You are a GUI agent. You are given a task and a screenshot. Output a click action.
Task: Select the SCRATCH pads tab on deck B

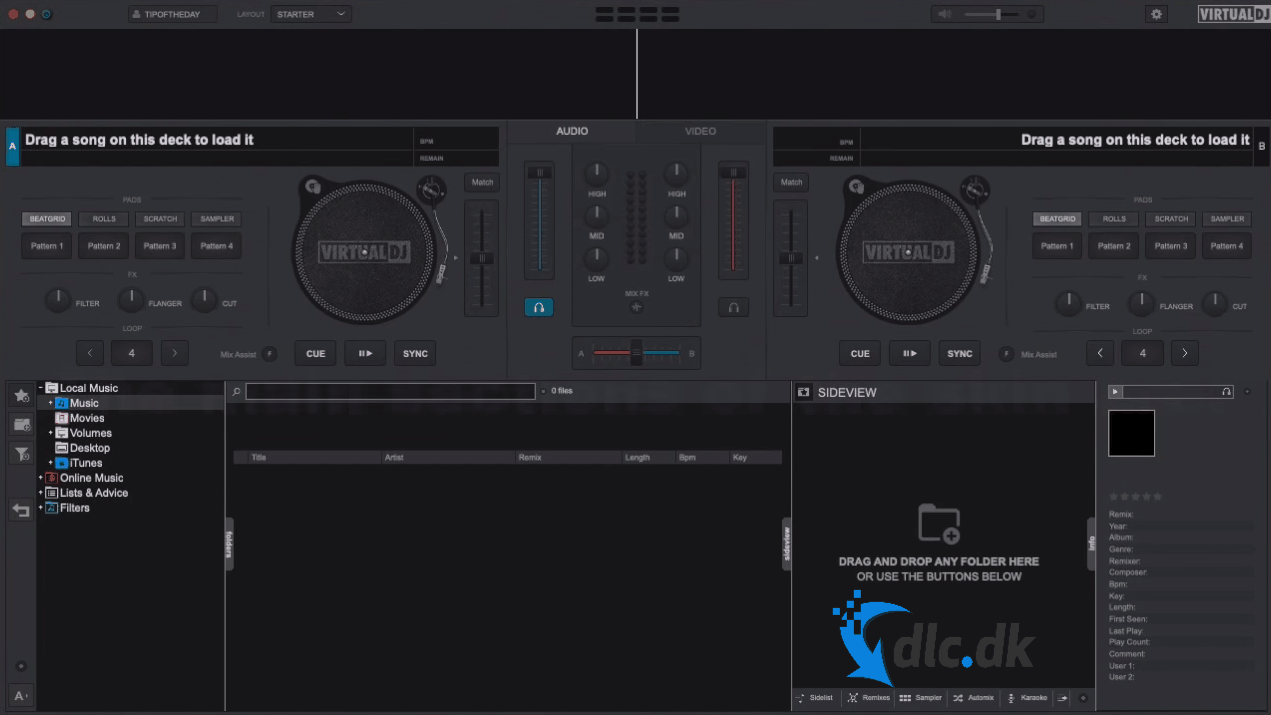click(1171, 218)
